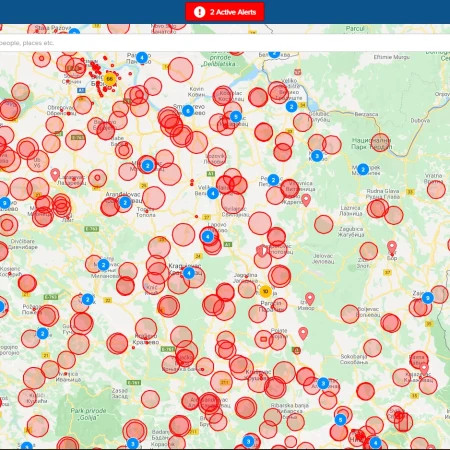Select the yellow cluster marker labeled 10
Image resolution: width=450 pixels, height=450 pixels.
265,291
